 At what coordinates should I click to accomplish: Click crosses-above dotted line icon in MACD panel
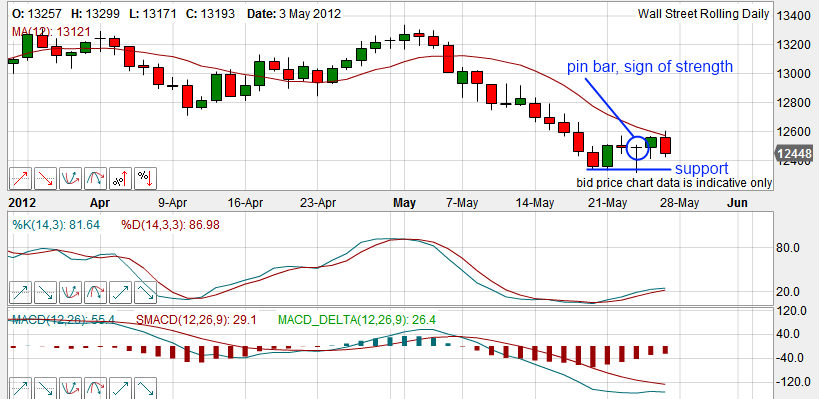21,389
